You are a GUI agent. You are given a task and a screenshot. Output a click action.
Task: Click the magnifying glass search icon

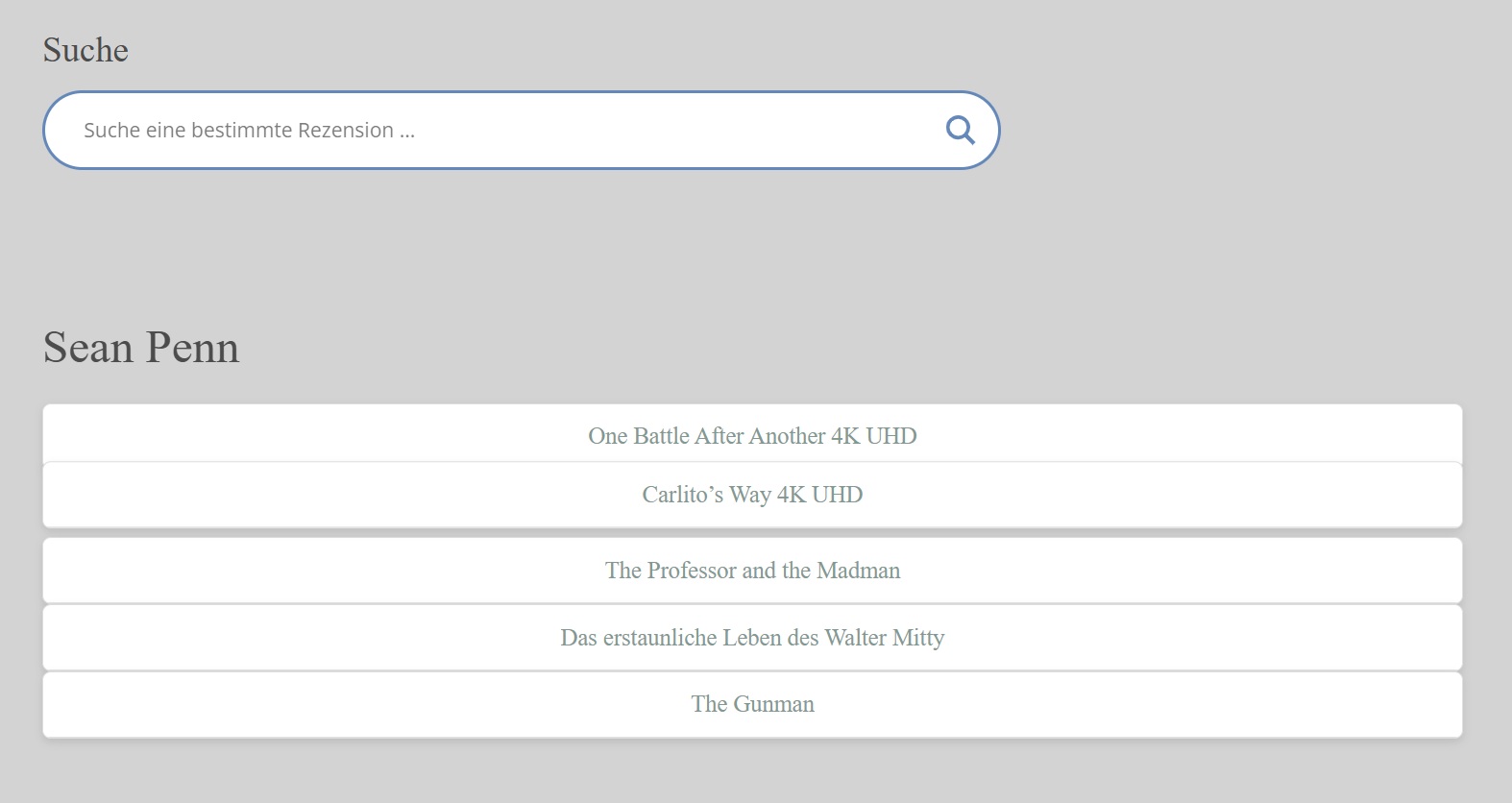point(960,130)
